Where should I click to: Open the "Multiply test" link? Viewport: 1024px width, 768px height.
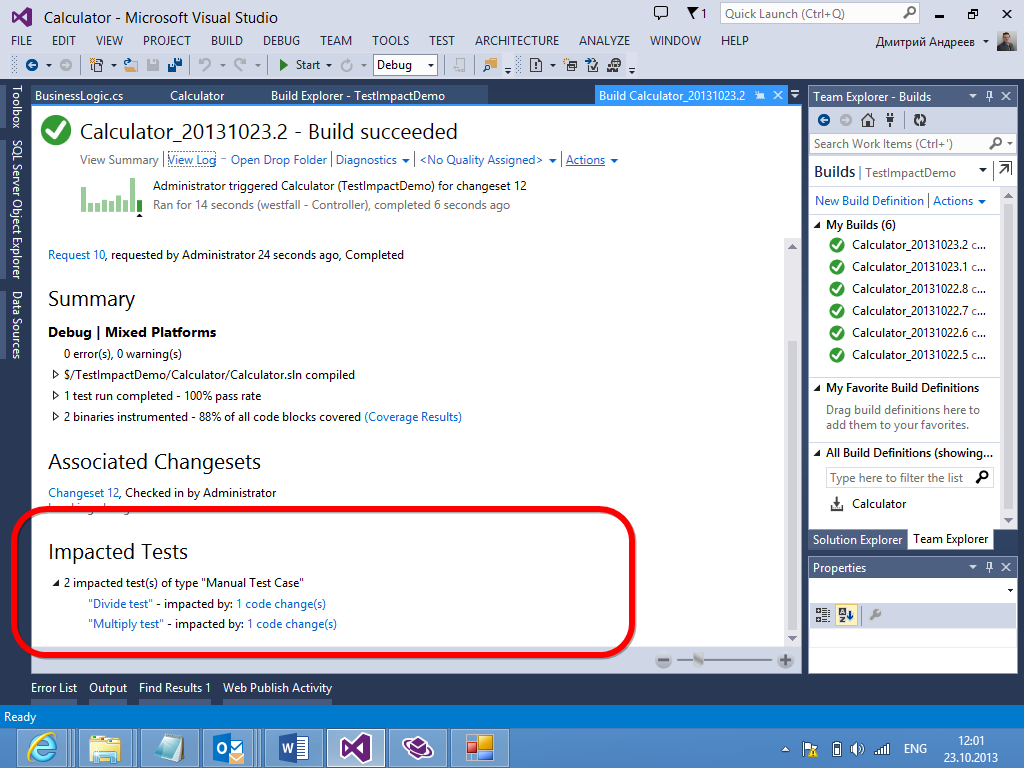pos(125,624)
